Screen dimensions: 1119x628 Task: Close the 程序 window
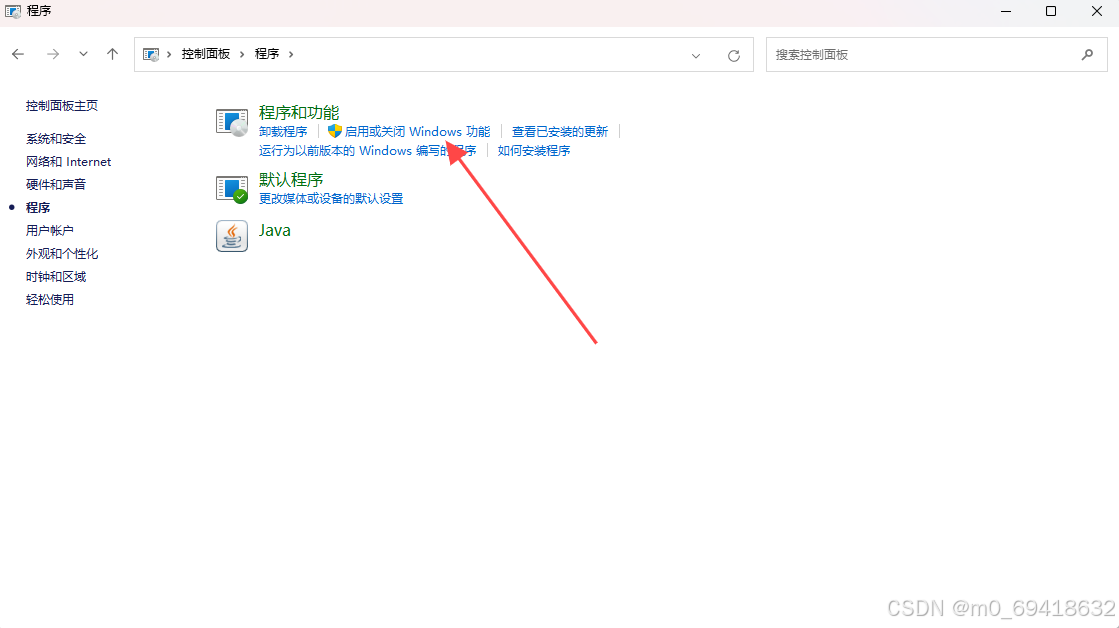[x=1097, y=11]
